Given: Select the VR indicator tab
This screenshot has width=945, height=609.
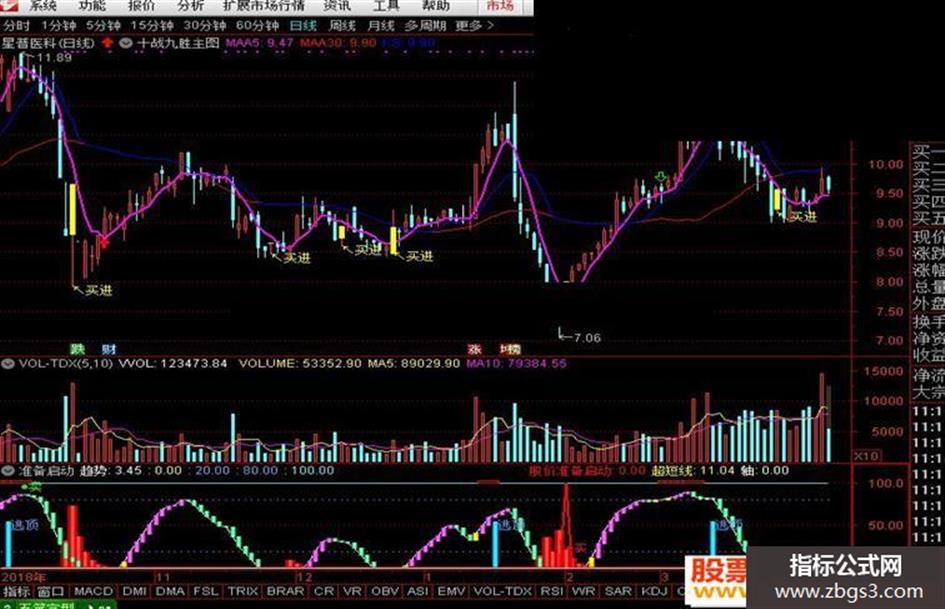Looking at the screenshot, I should (x=352, y=592).
